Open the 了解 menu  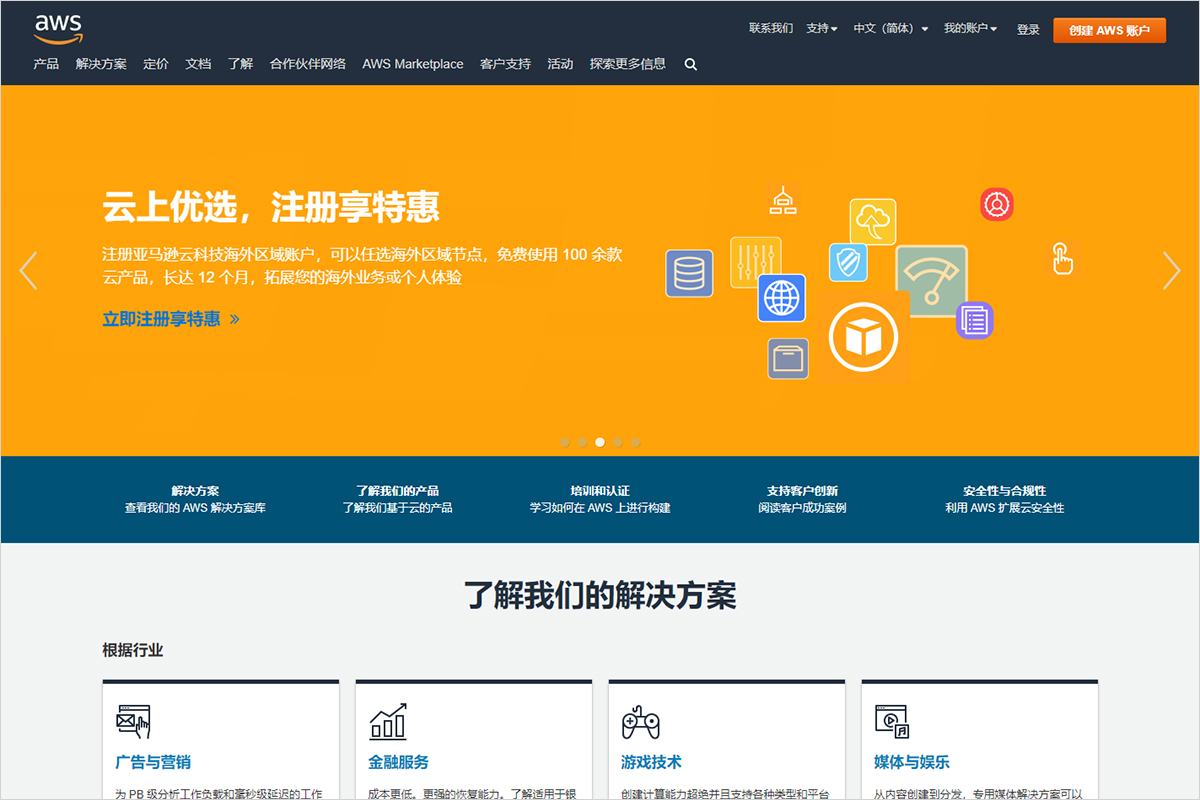click(240, 64)
